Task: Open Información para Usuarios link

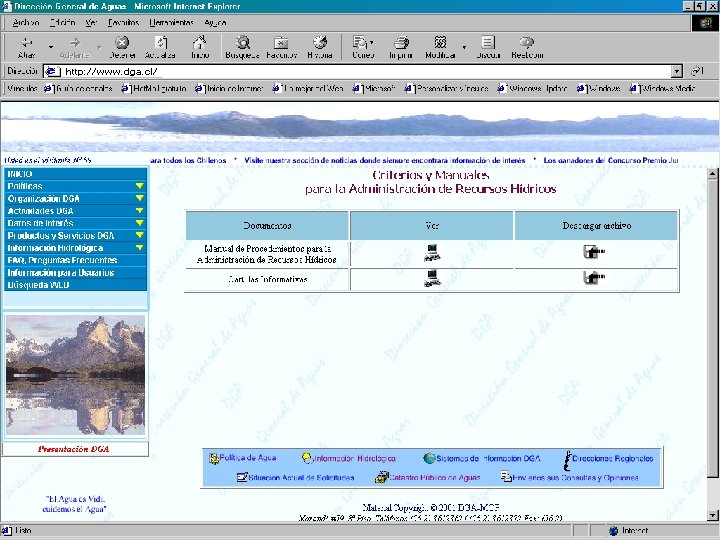Action: click(x=61, y=273)
